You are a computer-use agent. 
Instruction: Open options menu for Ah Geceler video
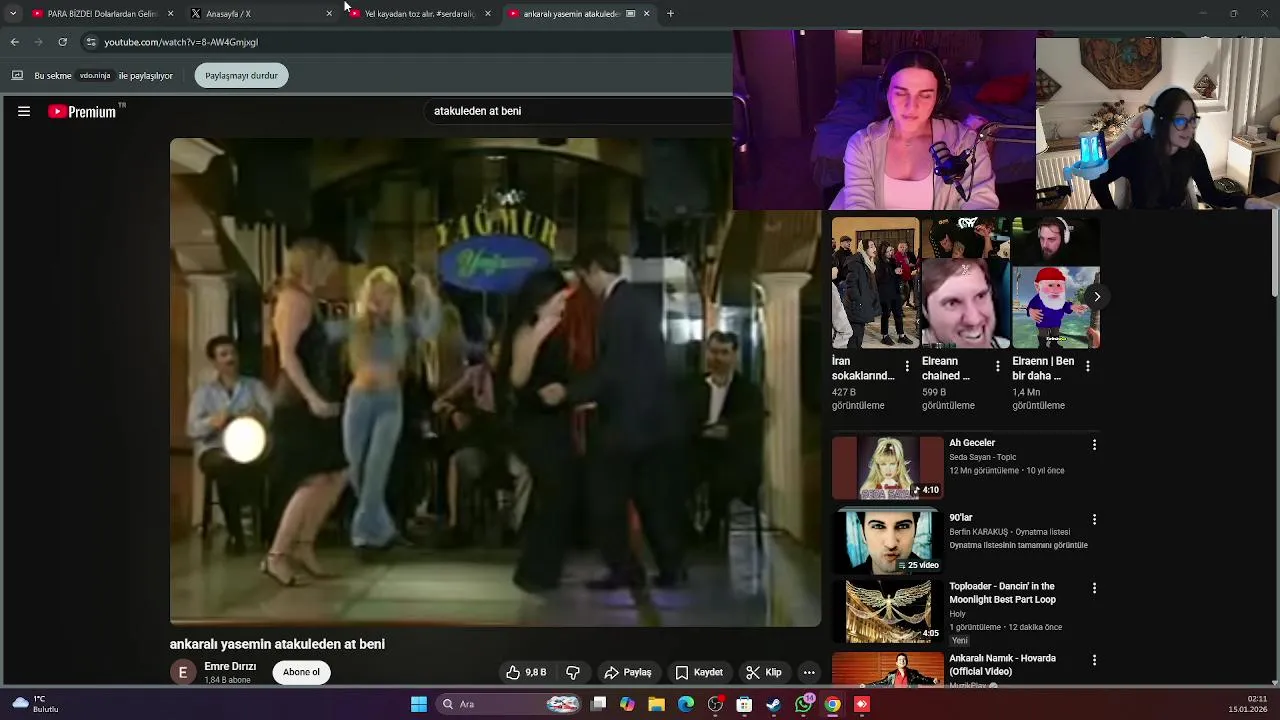click(1094, 444)
